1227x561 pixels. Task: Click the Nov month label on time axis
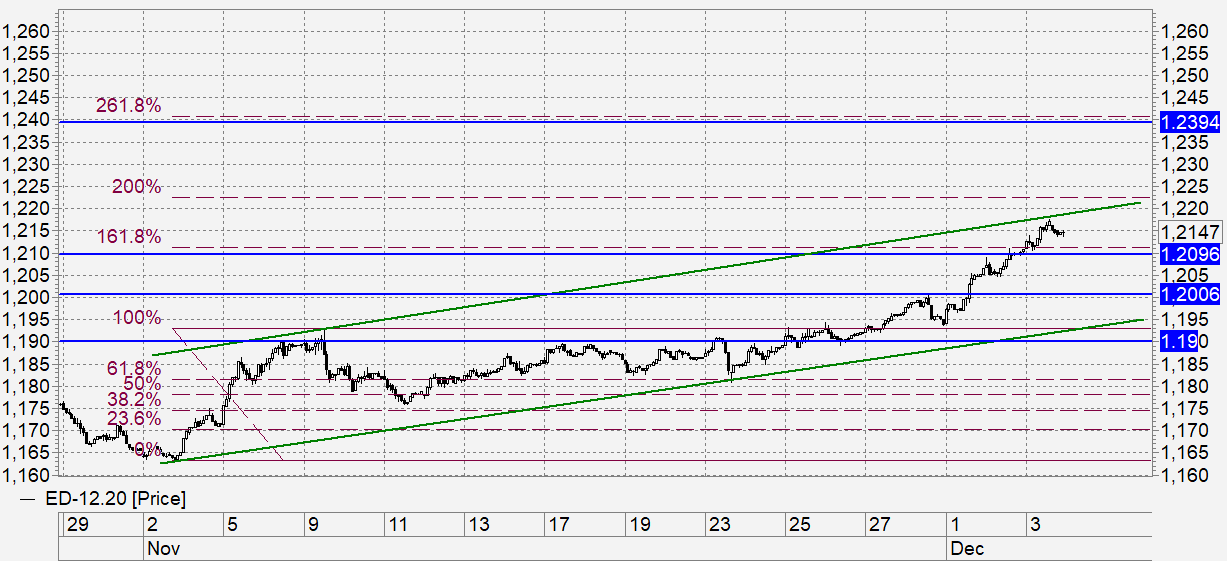point(162,548)
